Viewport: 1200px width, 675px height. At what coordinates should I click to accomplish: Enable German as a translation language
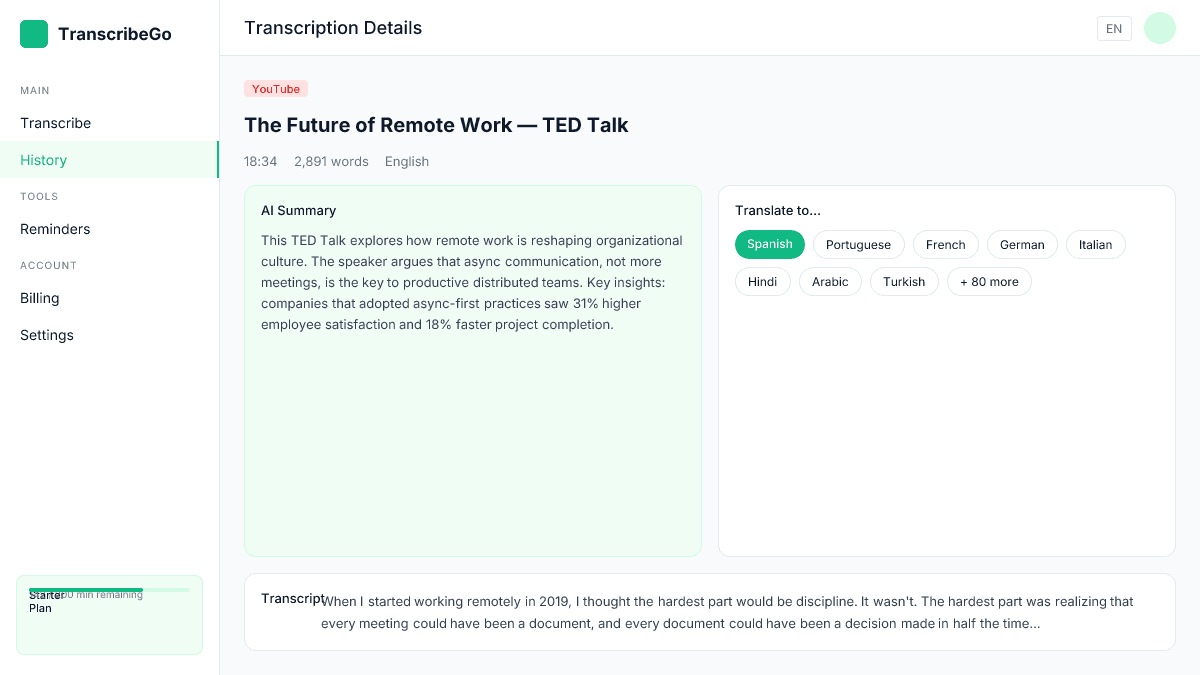(x=1022, y=244)
